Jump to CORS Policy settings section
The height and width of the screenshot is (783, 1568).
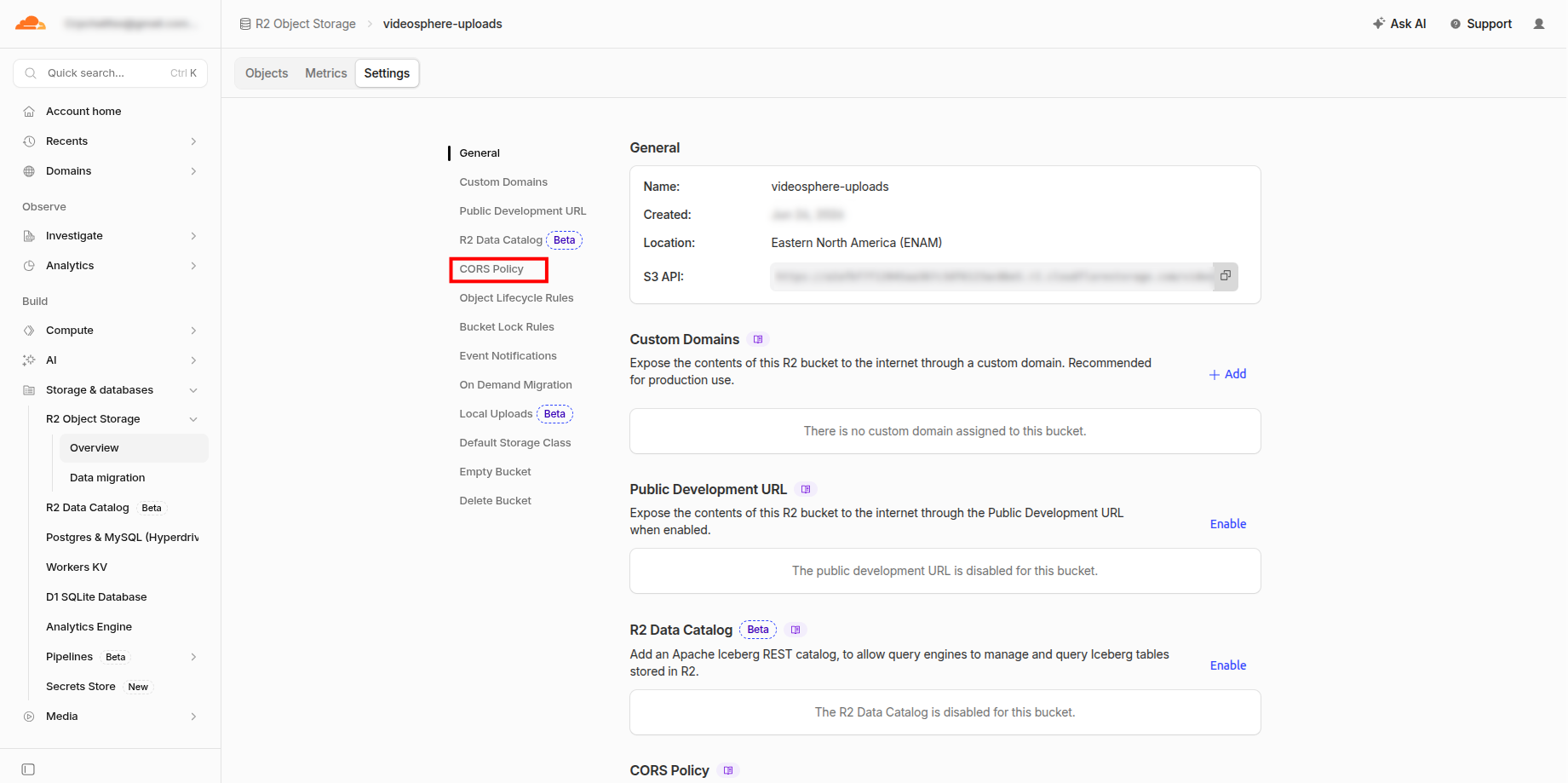(x=491, y=269)
